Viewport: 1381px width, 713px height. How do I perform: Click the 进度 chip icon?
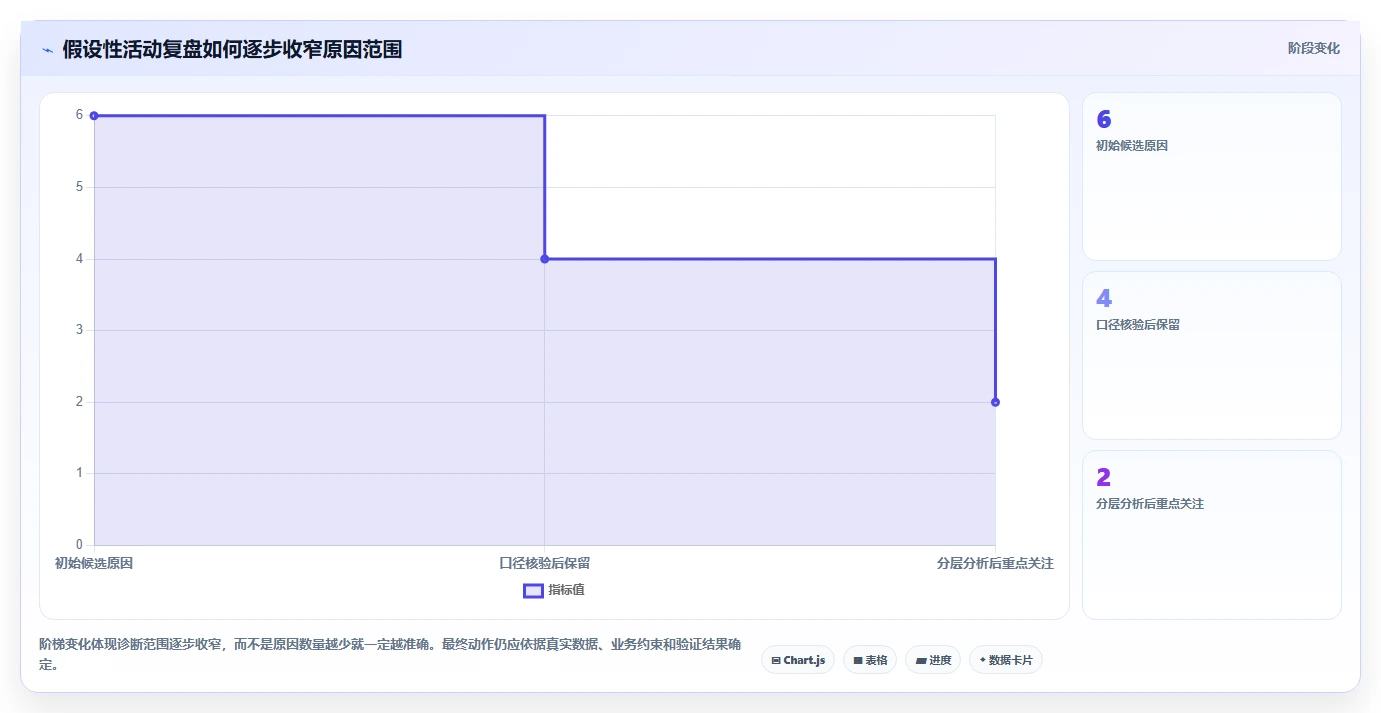pyautogui.click(x=920, y=660)
